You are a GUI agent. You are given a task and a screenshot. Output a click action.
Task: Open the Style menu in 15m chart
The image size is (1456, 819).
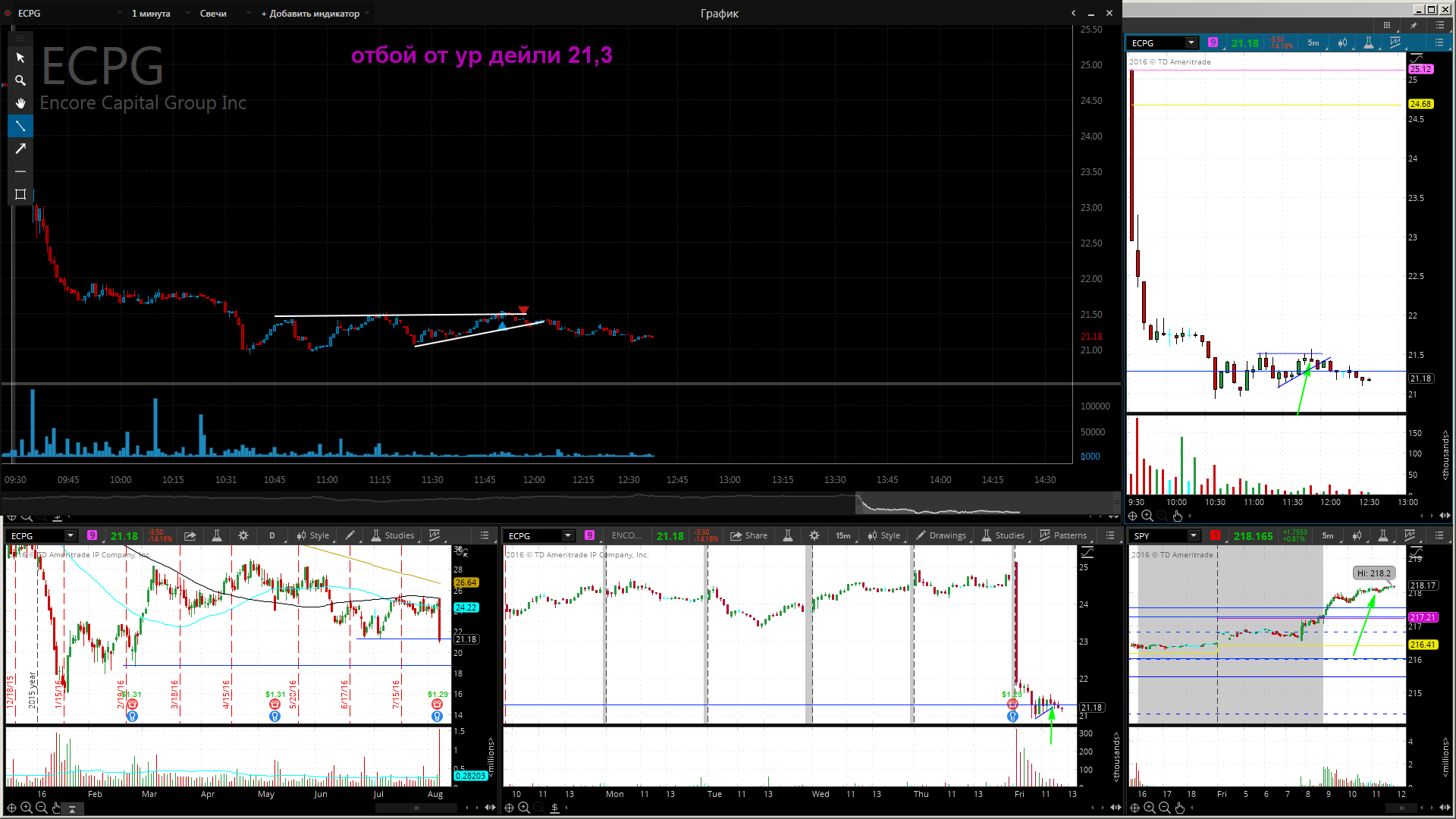[x=884, y=535]
